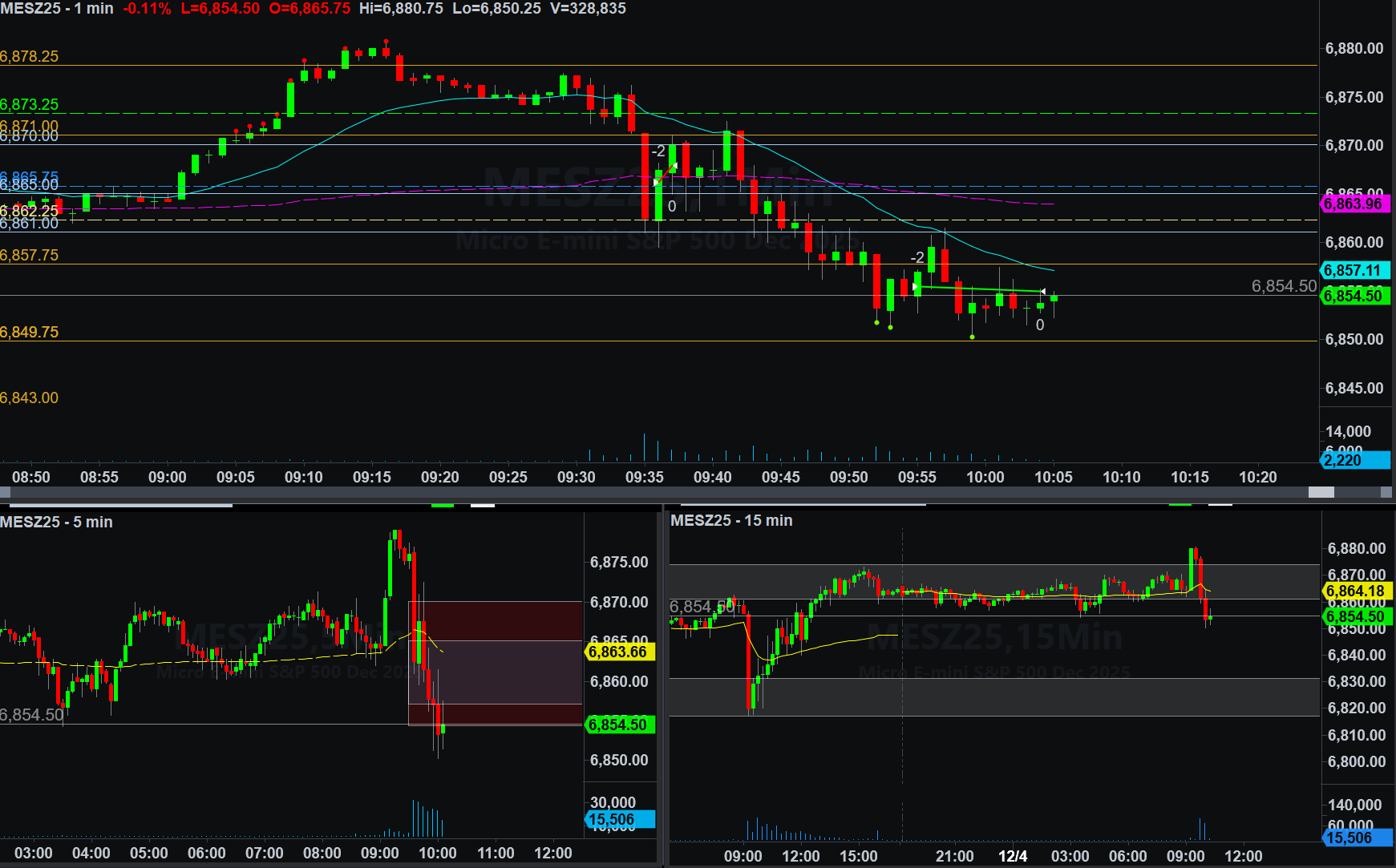
Task: Click the scrollbar's right arrow under the 1 min chart
Action: click(1386, 492)
